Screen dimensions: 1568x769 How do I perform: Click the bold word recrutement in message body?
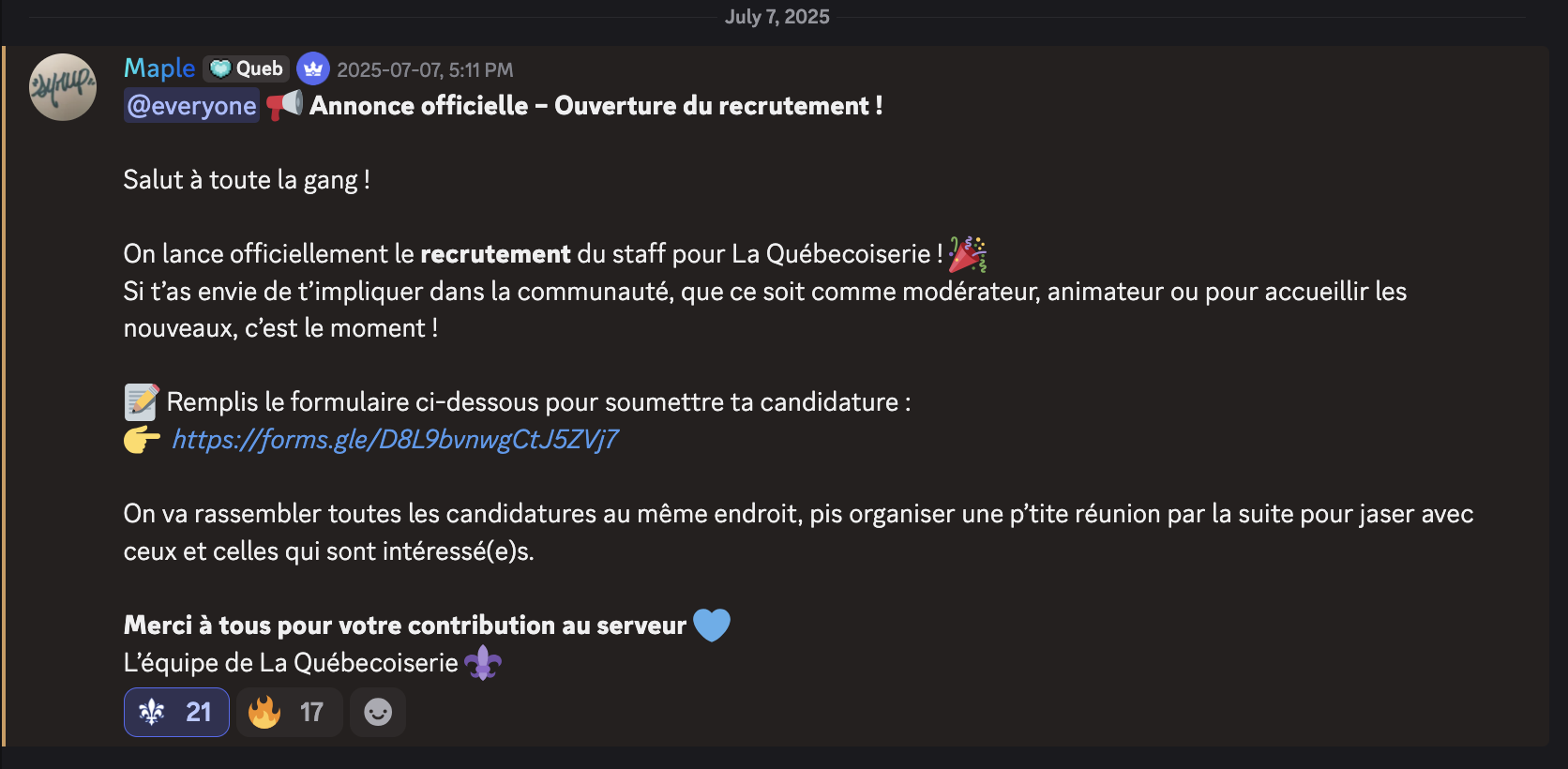click(x=495, y=254)
